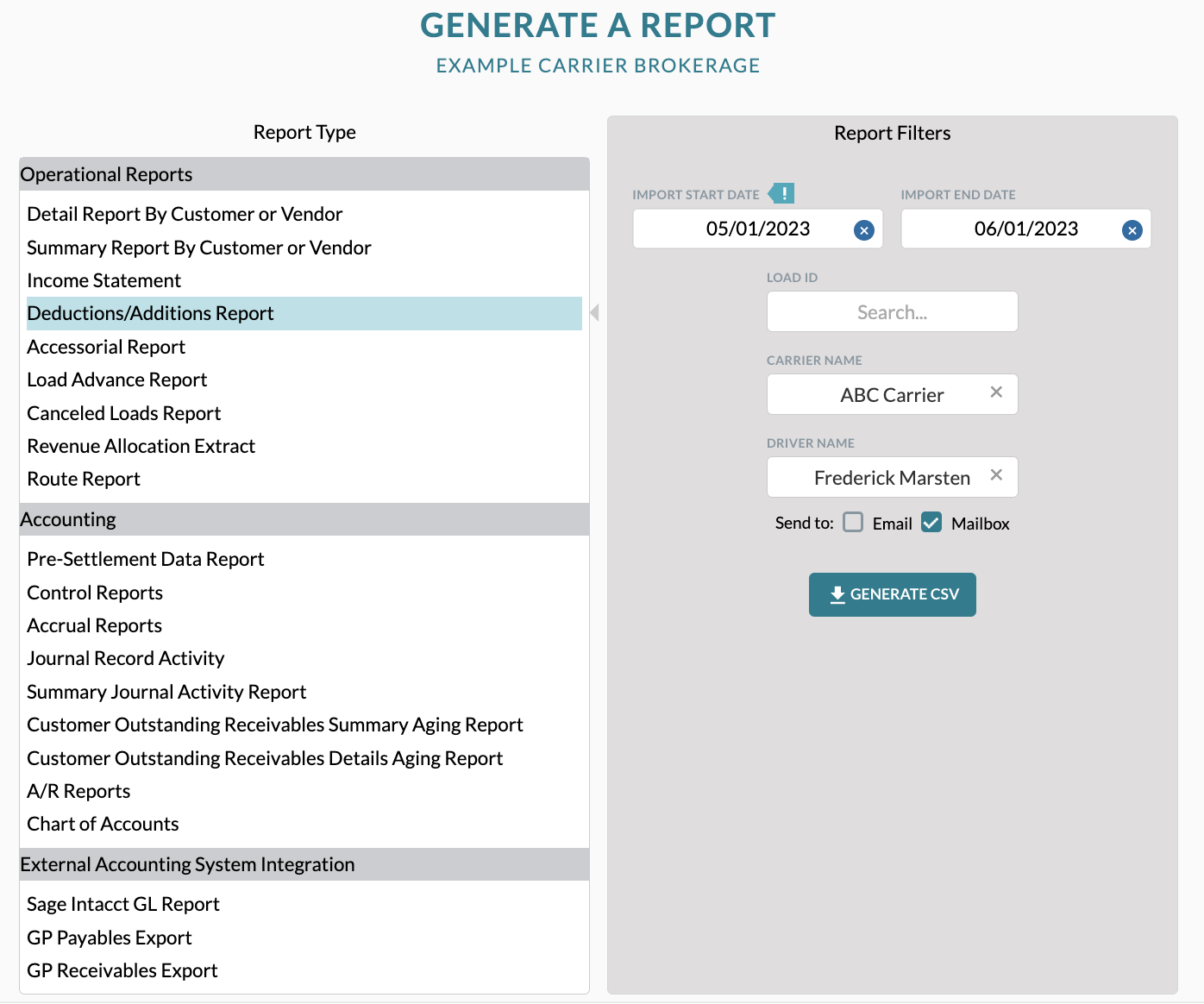Select the Income Statement report

coord(104,280)
